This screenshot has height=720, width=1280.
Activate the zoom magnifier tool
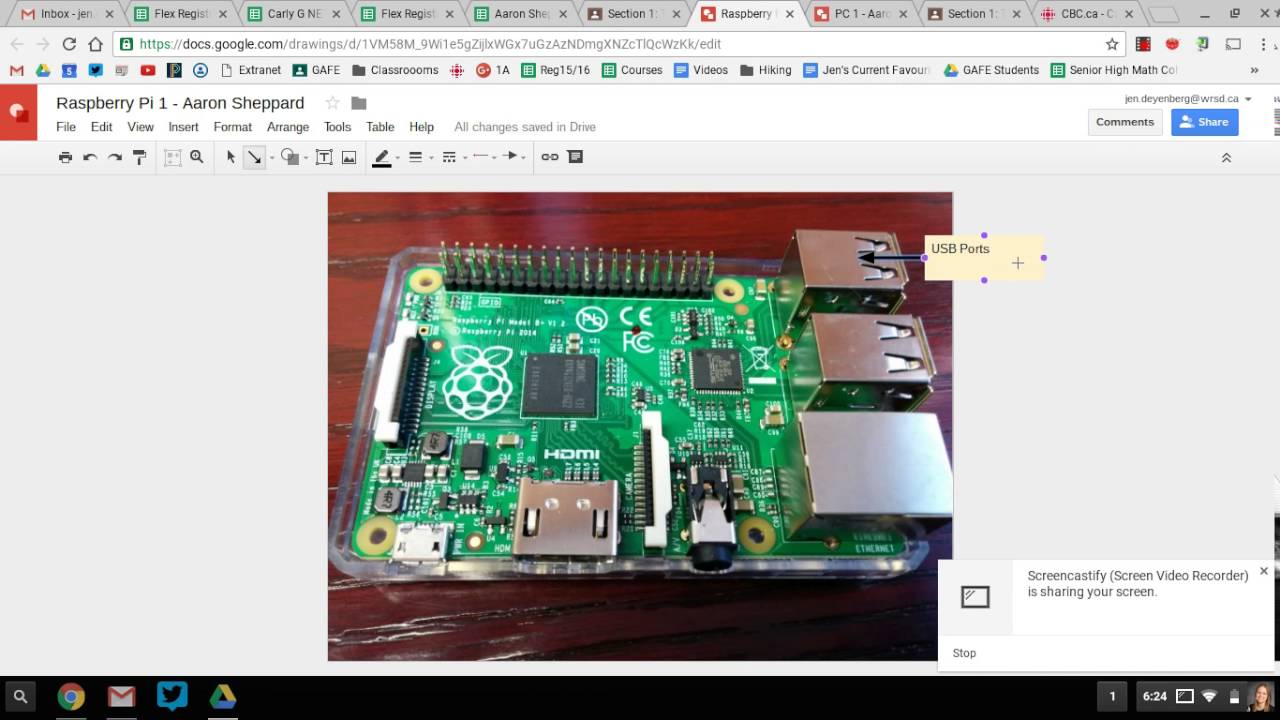point(197,157)
